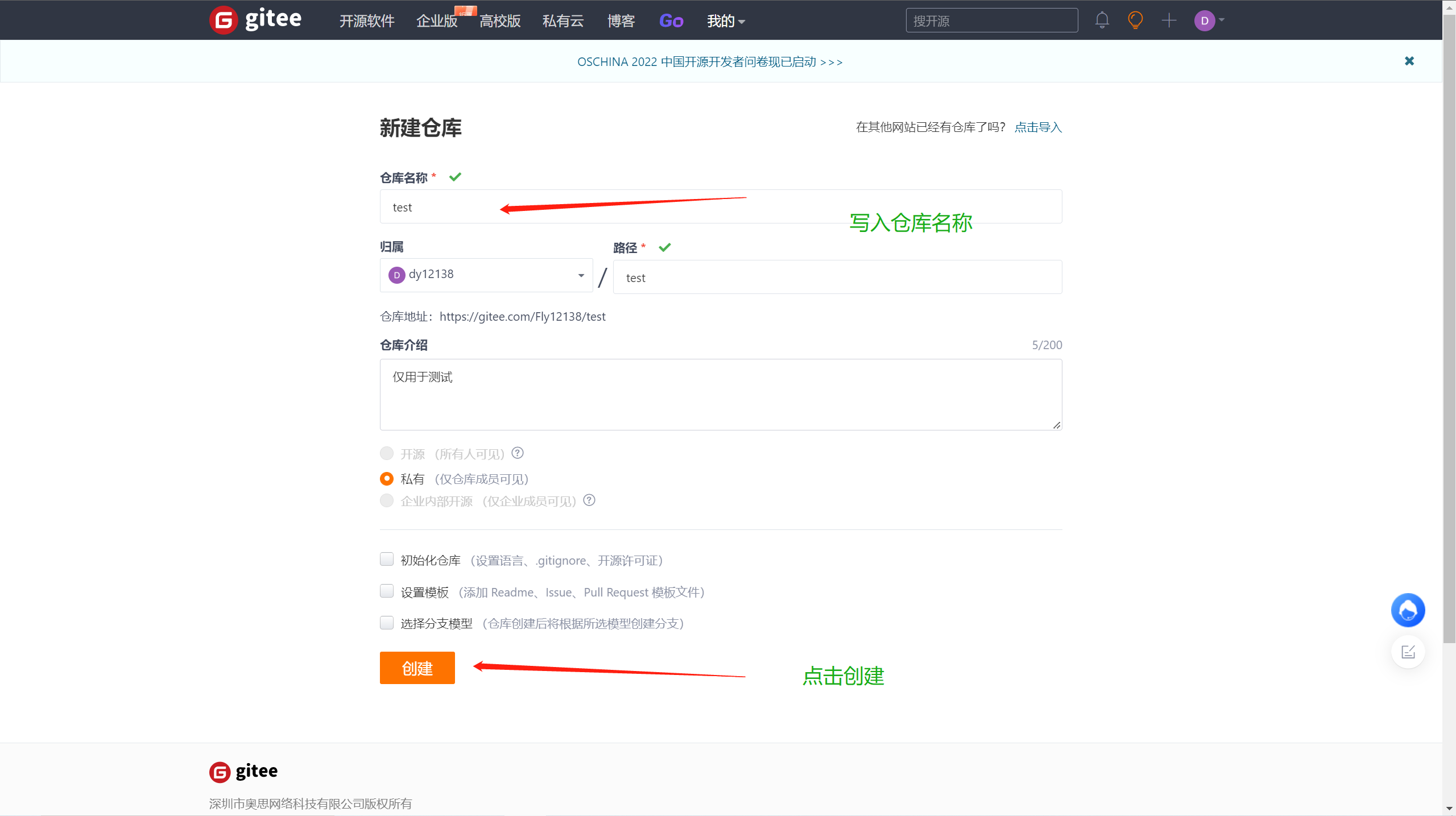
Task: Check the 初始化仓库 checkbox
Action: (x=387, y=560)
